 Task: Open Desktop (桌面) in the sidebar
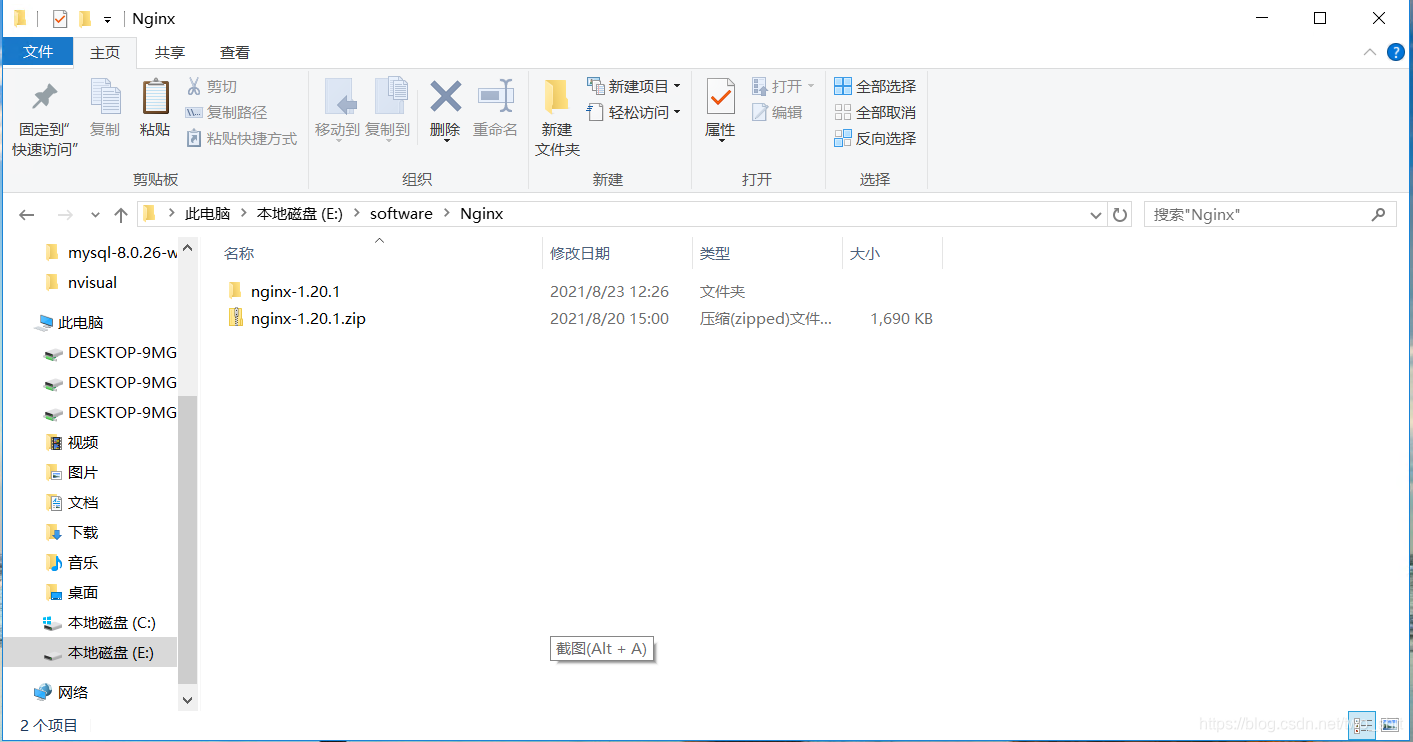73,593
